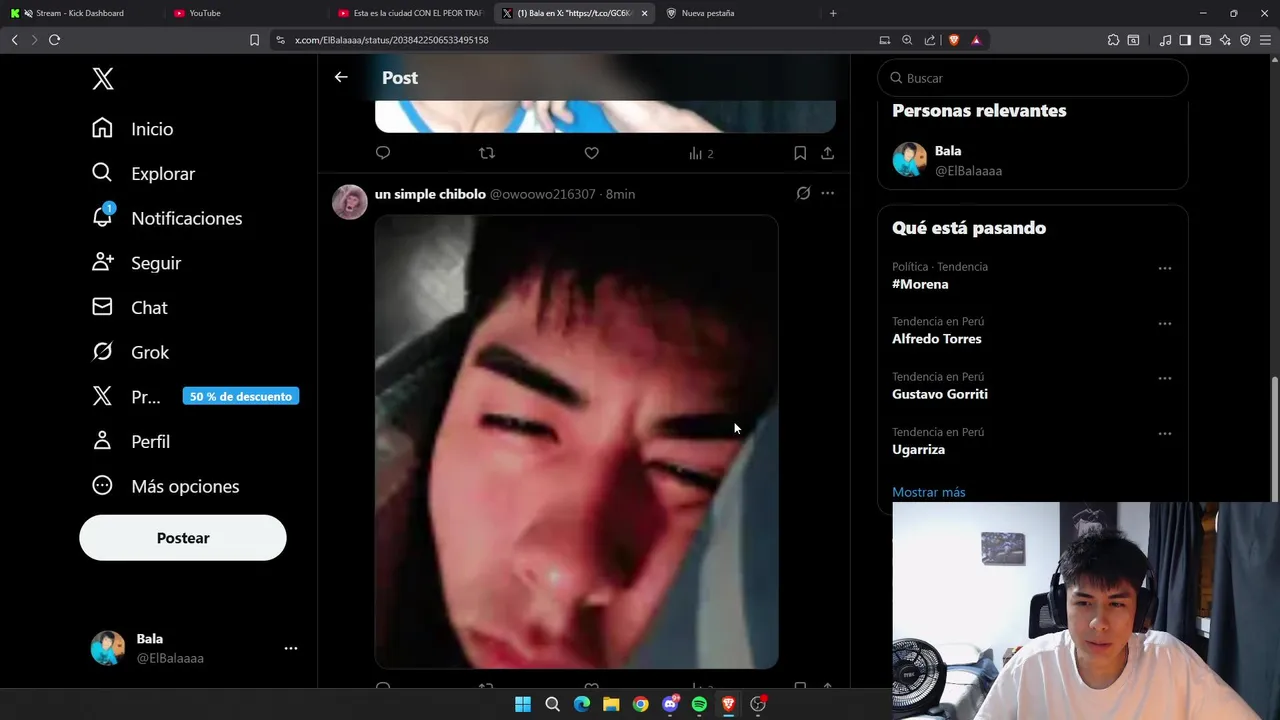Click the share icon in the address bar
This screenshot has width=1280, height=720.
[x=930, y=40]
